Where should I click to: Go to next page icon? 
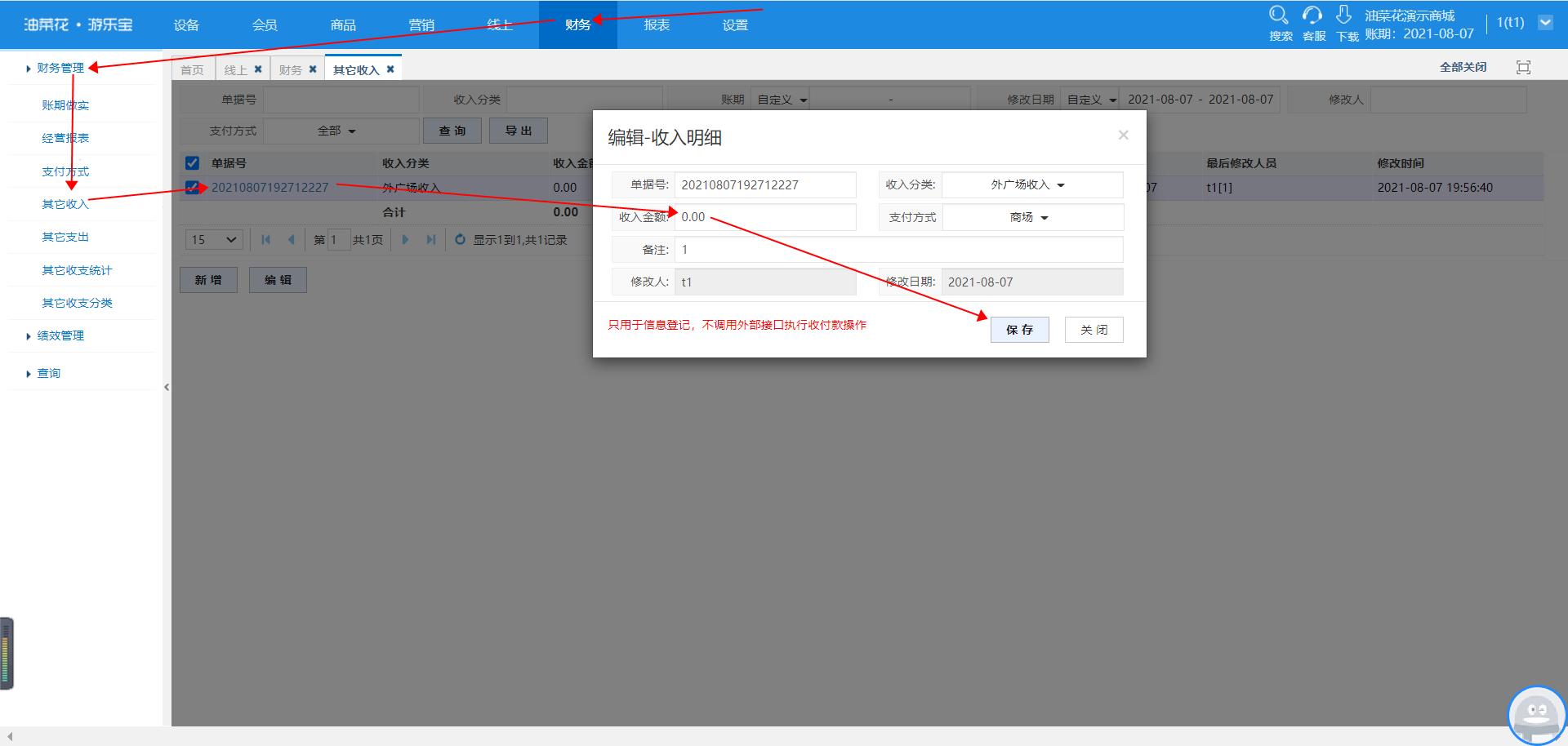point(405,240)
